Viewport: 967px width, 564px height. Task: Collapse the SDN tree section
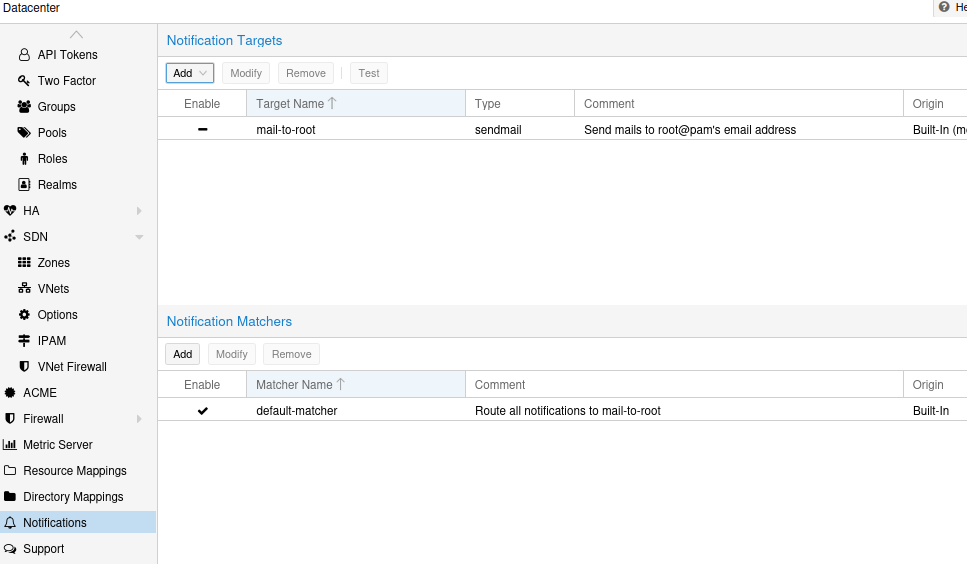(x=139, y=237)
